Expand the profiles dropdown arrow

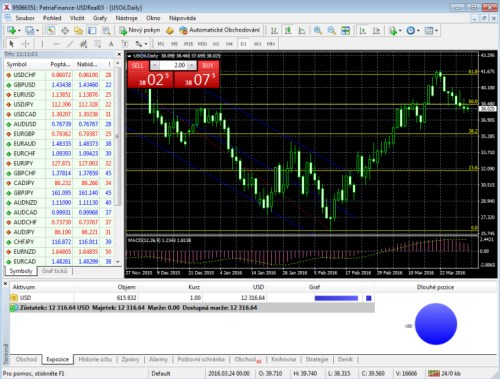37,31
